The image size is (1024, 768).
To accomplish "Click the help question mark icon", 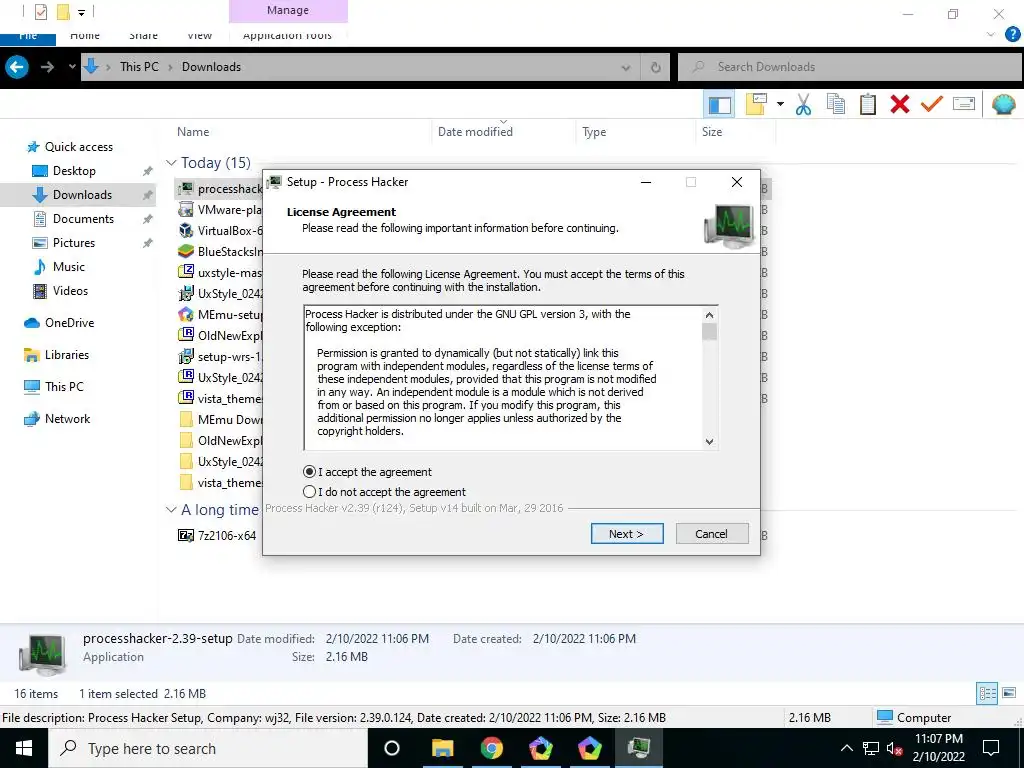I will point(1012,35).
